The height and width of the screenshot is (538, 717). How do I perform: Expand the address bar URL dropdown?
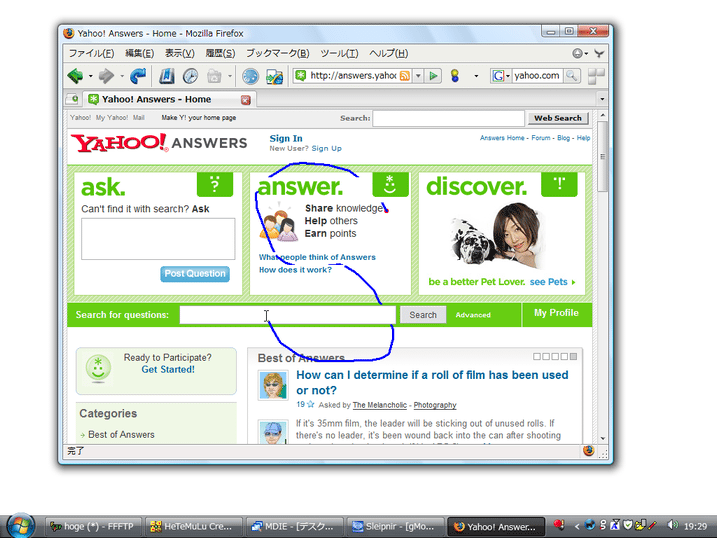pyautogui.click(x=418, y=76)
